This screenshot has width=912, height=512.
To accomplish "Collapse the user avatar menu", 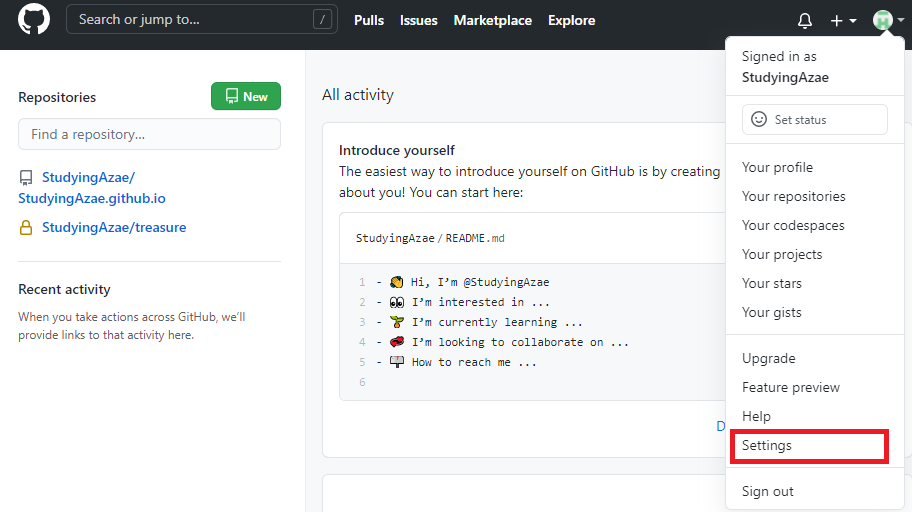I will click(x=888, y=20).
